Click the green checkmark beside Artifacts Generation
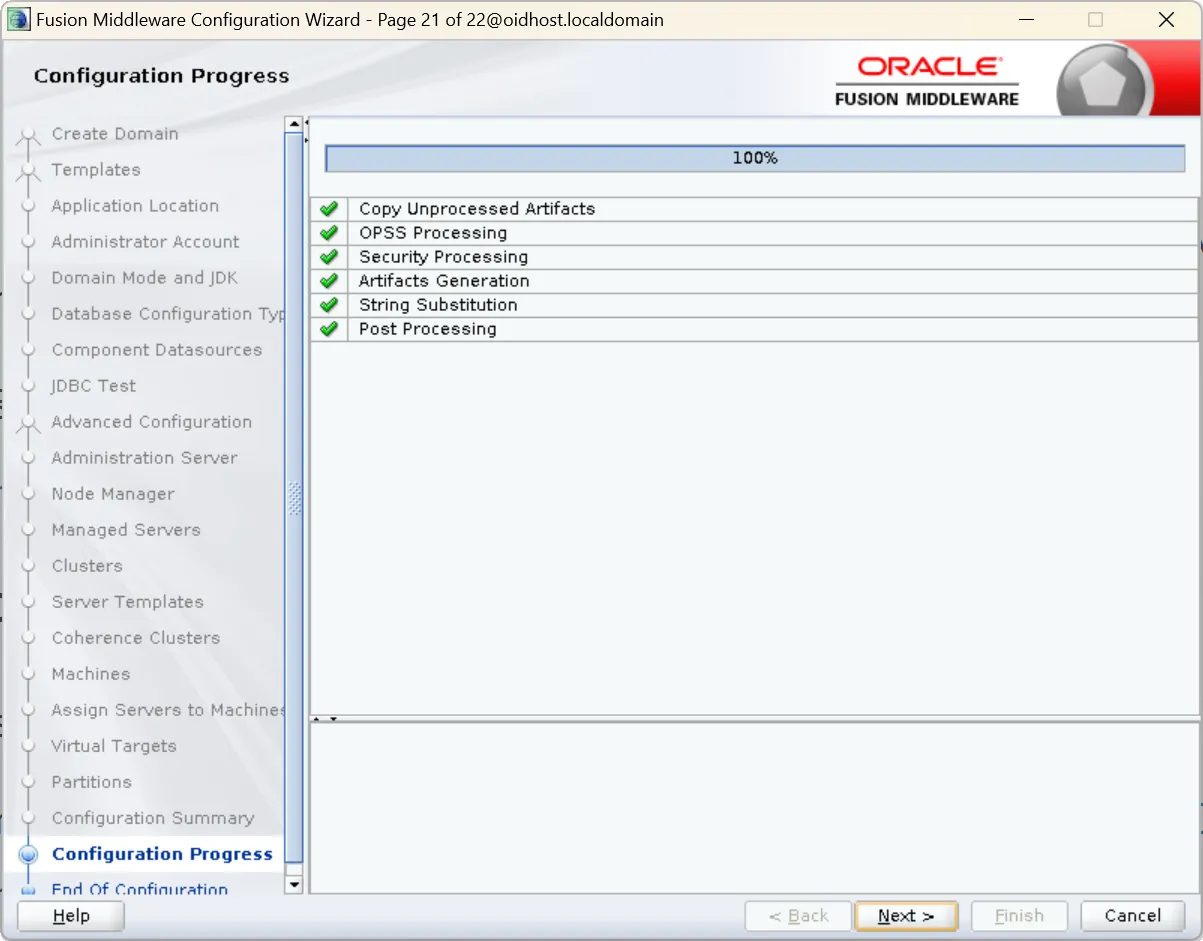This screenshot has height=941, width=1203. click(x=328, y=281)
